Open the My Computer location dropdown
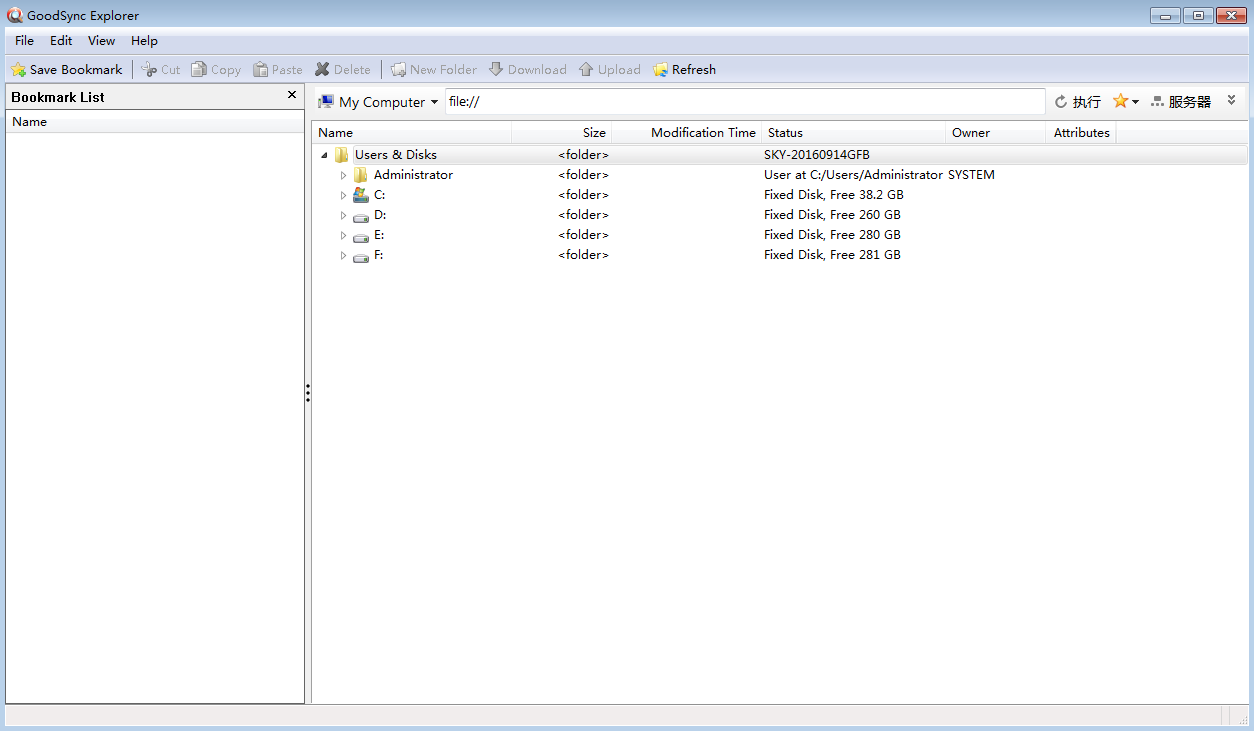1254x731 pixels. coord(434,102)
